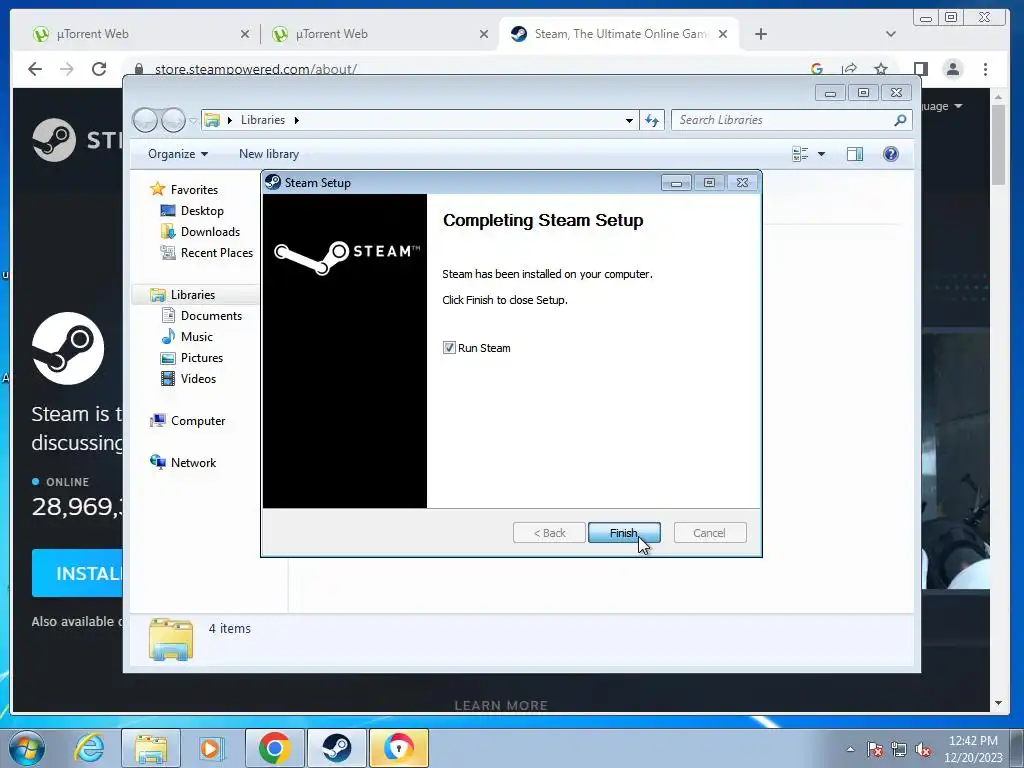Expand arrow after Libraries in address bar
Viewport: 1024px width, 768px height.
(296, 120)
